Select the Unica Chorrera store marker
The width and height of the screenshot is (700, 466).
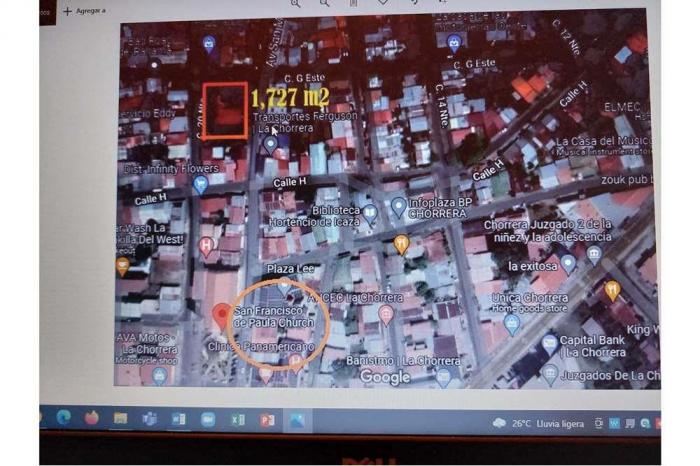point(512,323)
